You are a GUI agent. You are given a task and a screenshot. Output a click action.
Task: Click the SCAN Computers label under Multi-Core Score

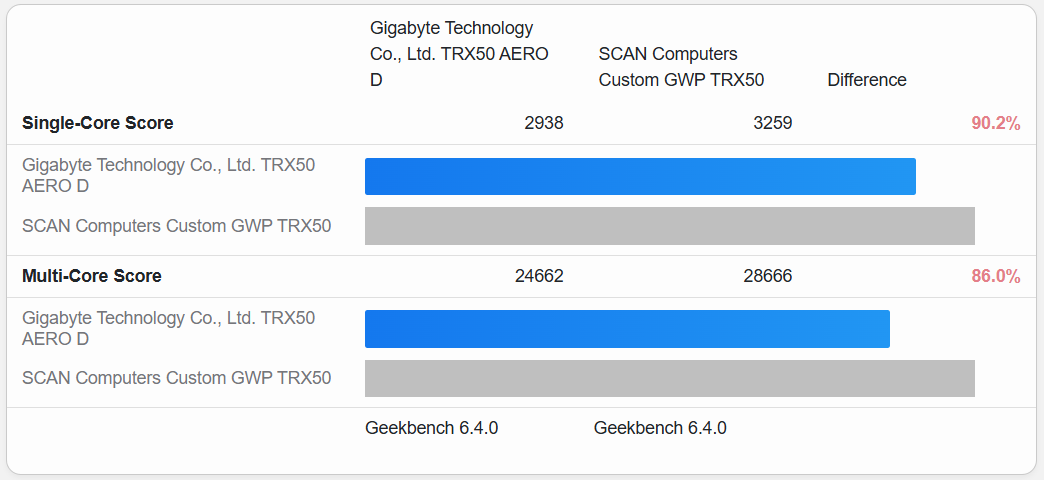176,378
